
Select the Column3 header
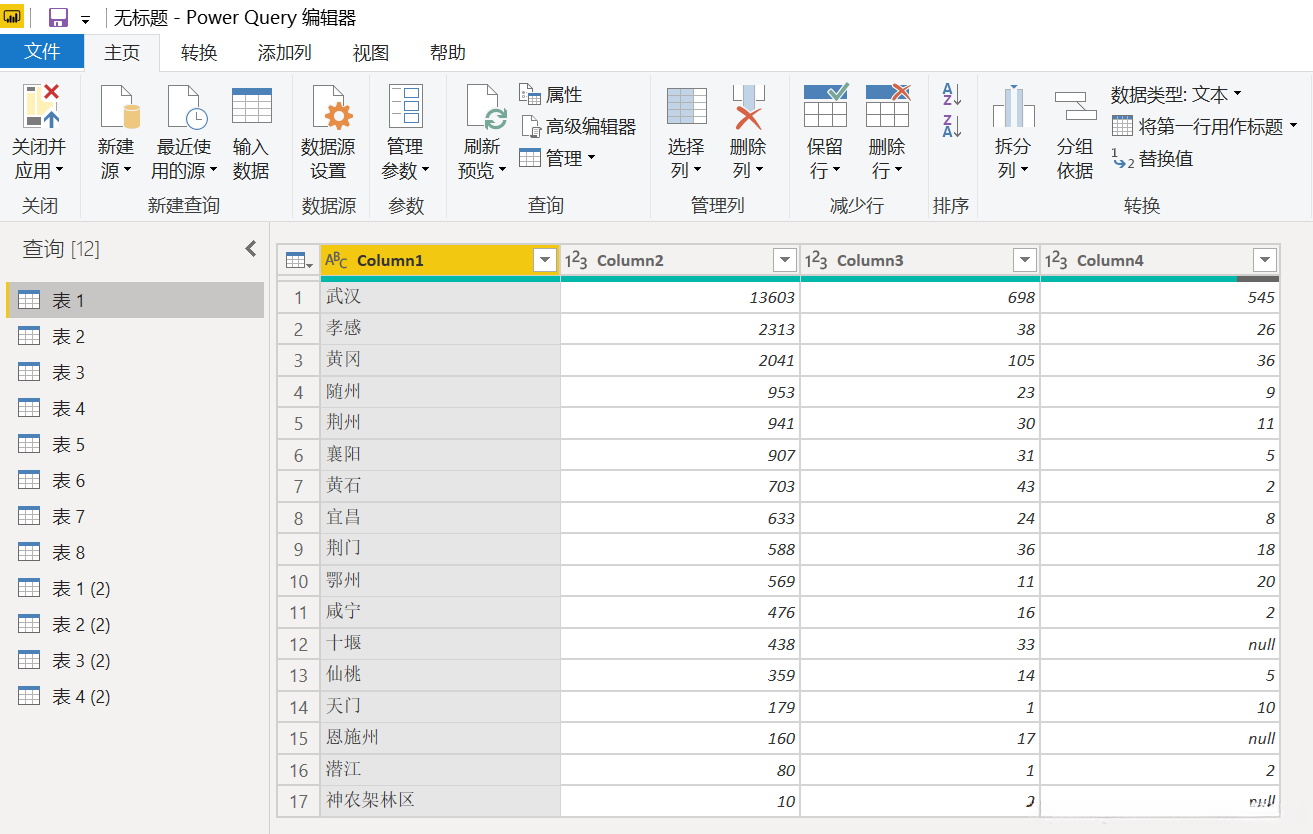(920, 261)
